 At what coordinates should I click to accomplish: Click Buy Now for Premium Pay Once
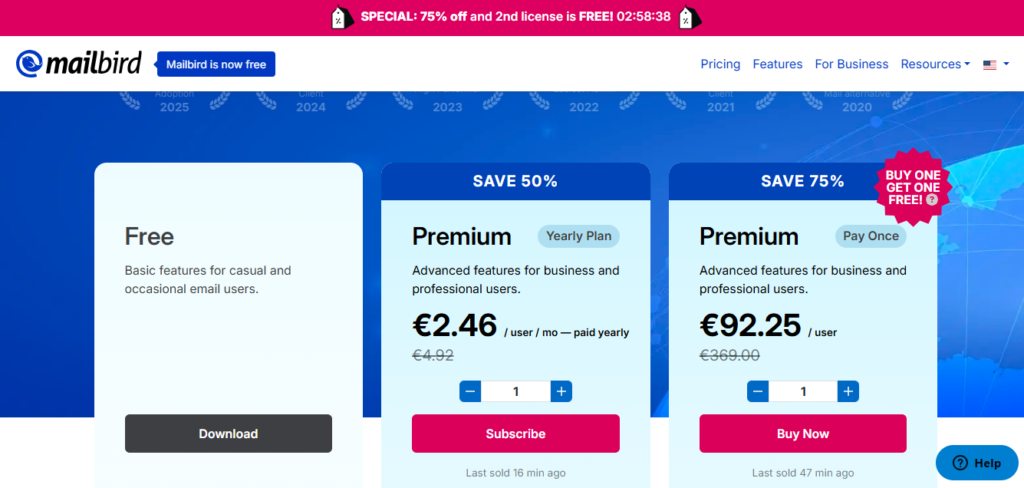pos(803,434)
